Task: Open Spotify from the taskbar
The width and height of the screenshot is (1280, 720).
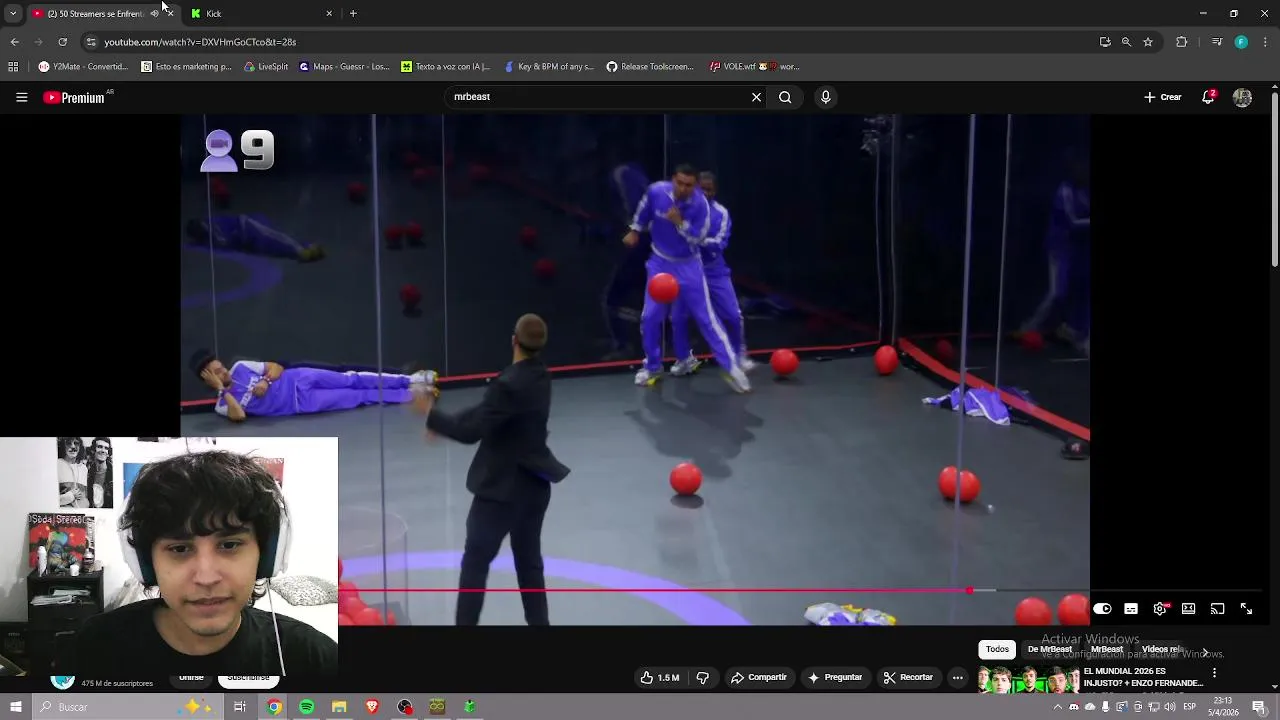Action: pos(306,707)
